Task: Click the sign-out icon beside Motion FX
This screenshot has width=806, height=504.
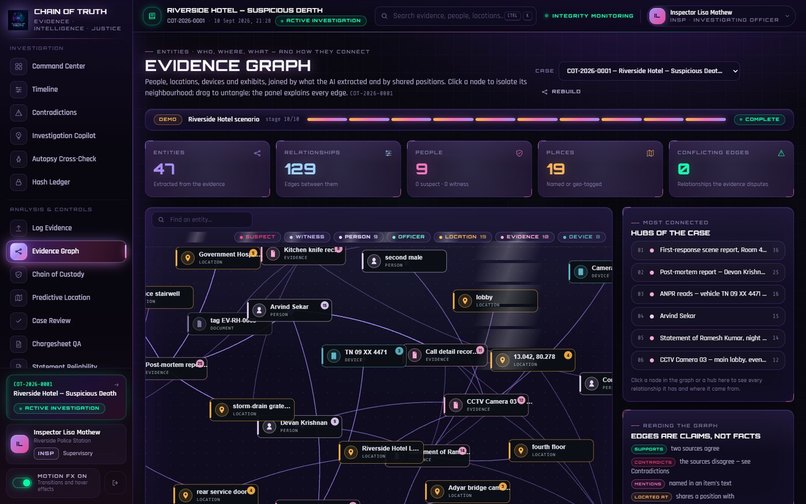Action: [x=115, y=482]
